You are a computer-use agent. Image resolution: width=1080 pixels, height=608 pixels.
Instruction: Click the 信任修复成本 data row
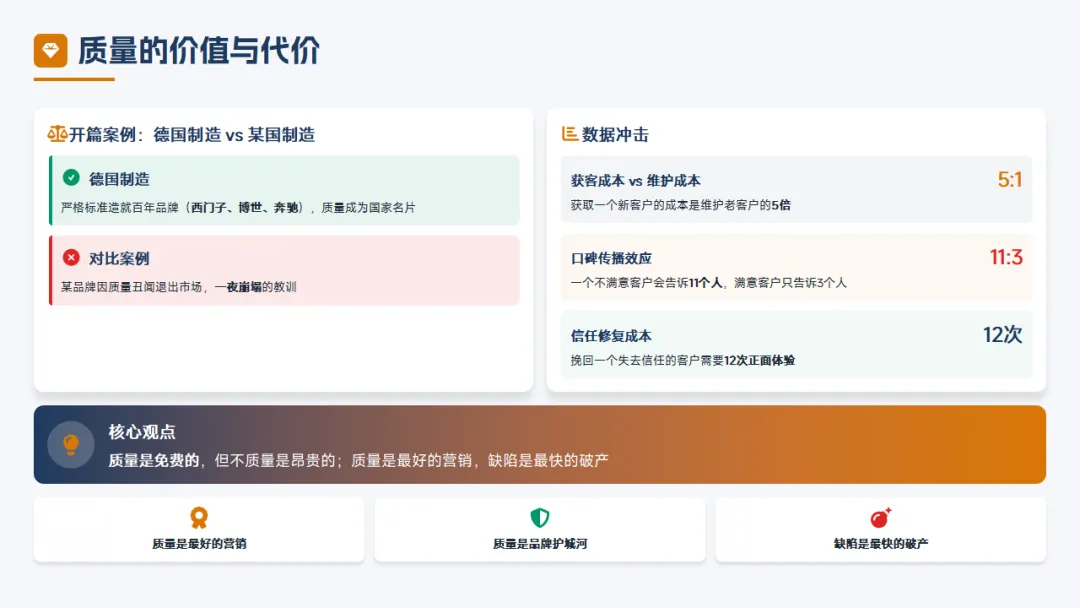coord(796,345)
